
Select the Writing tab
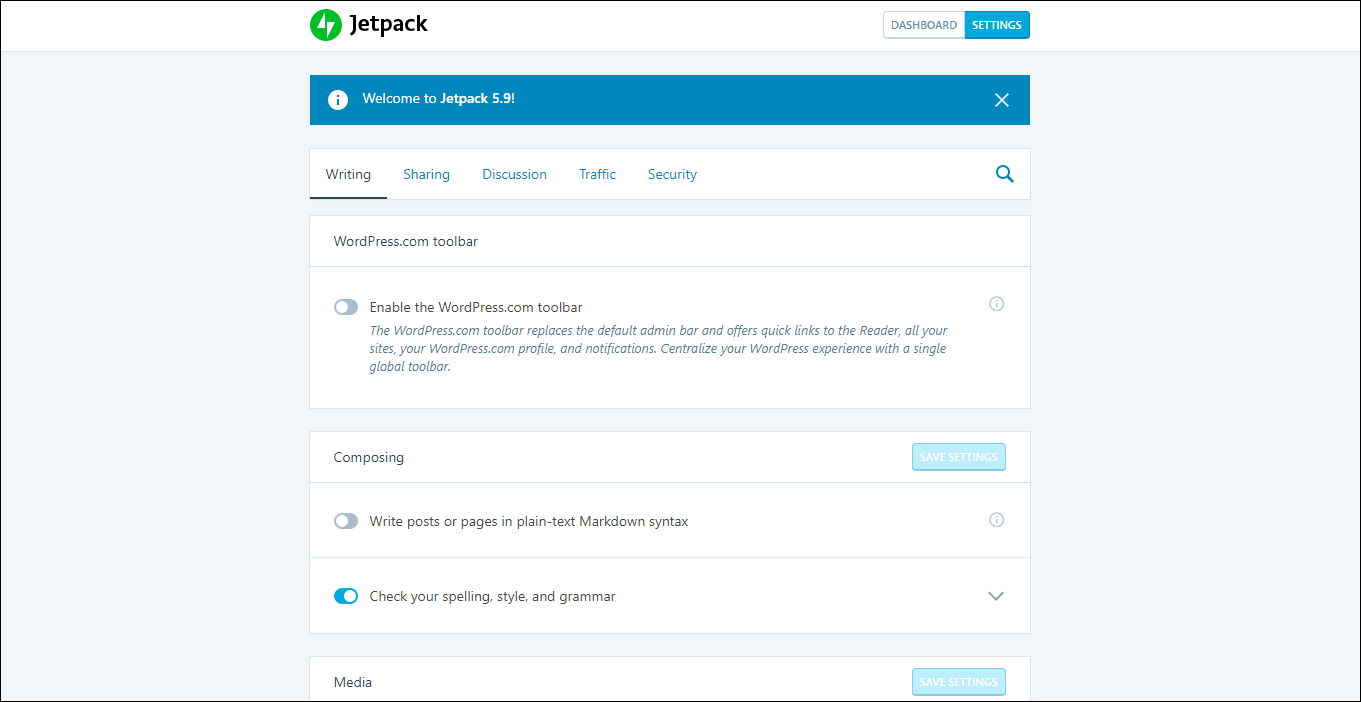348,174
